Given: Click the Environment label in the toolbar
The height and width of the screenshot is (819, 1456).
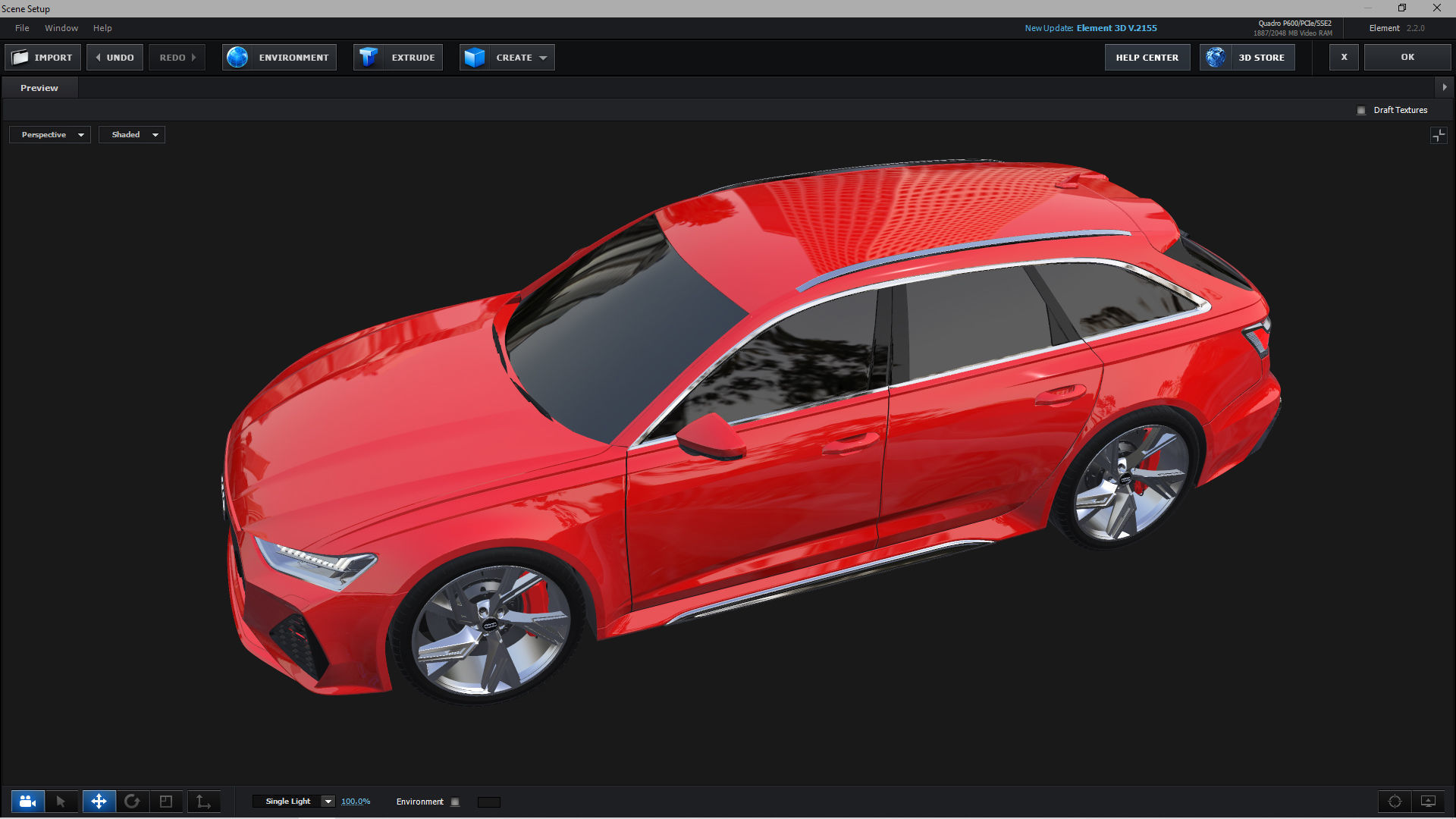Looking at the screenshot, I should (293, 58).
